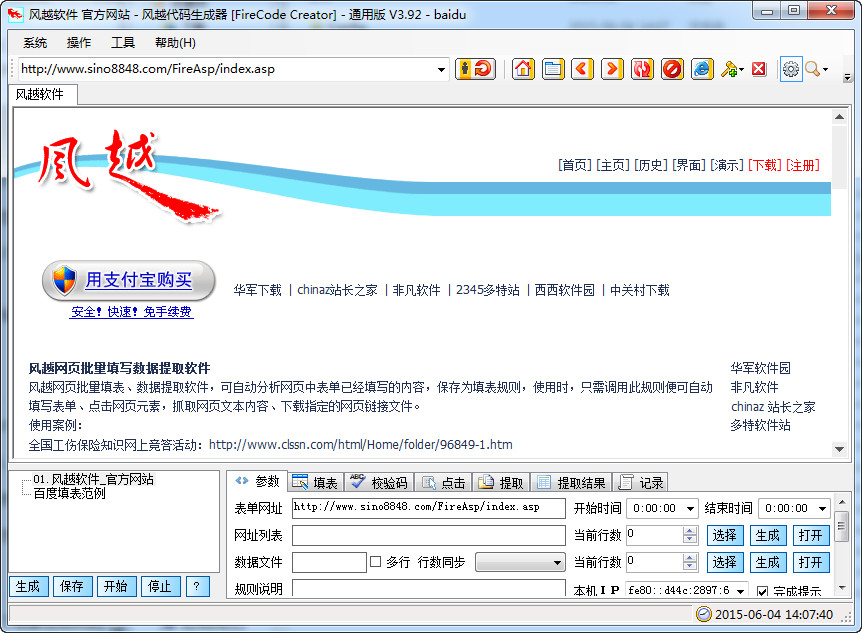Enable the 多行 checkbox

point(375,561)
